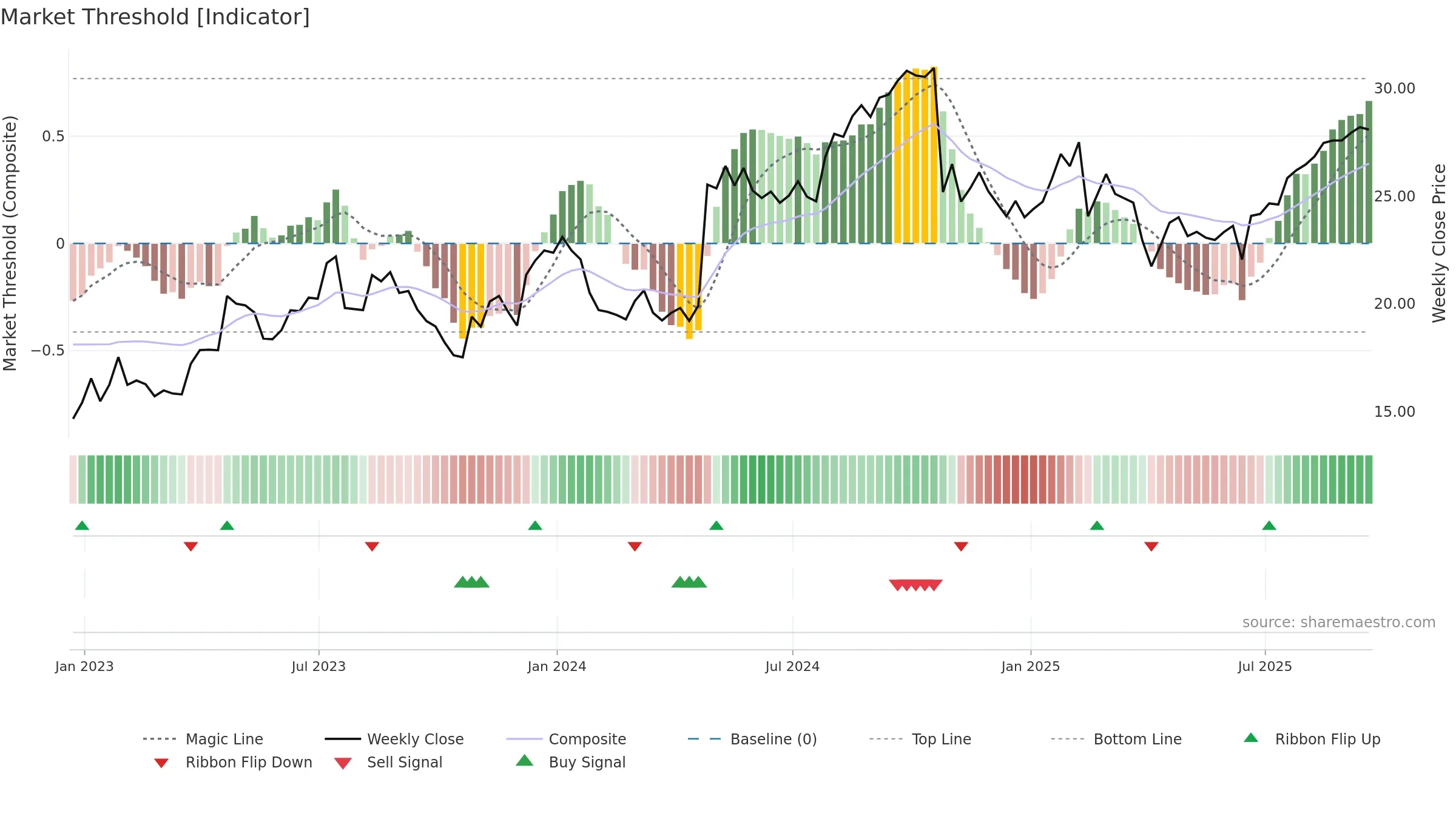Toggle the Composite legend entry
Screen dimensions: 1456x819
(x=566, y=739)
